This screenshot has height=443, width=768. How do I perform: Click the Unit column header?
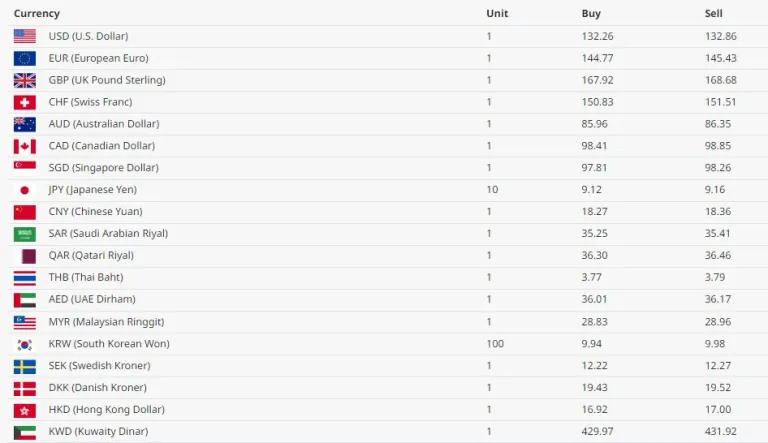(497, 14)
